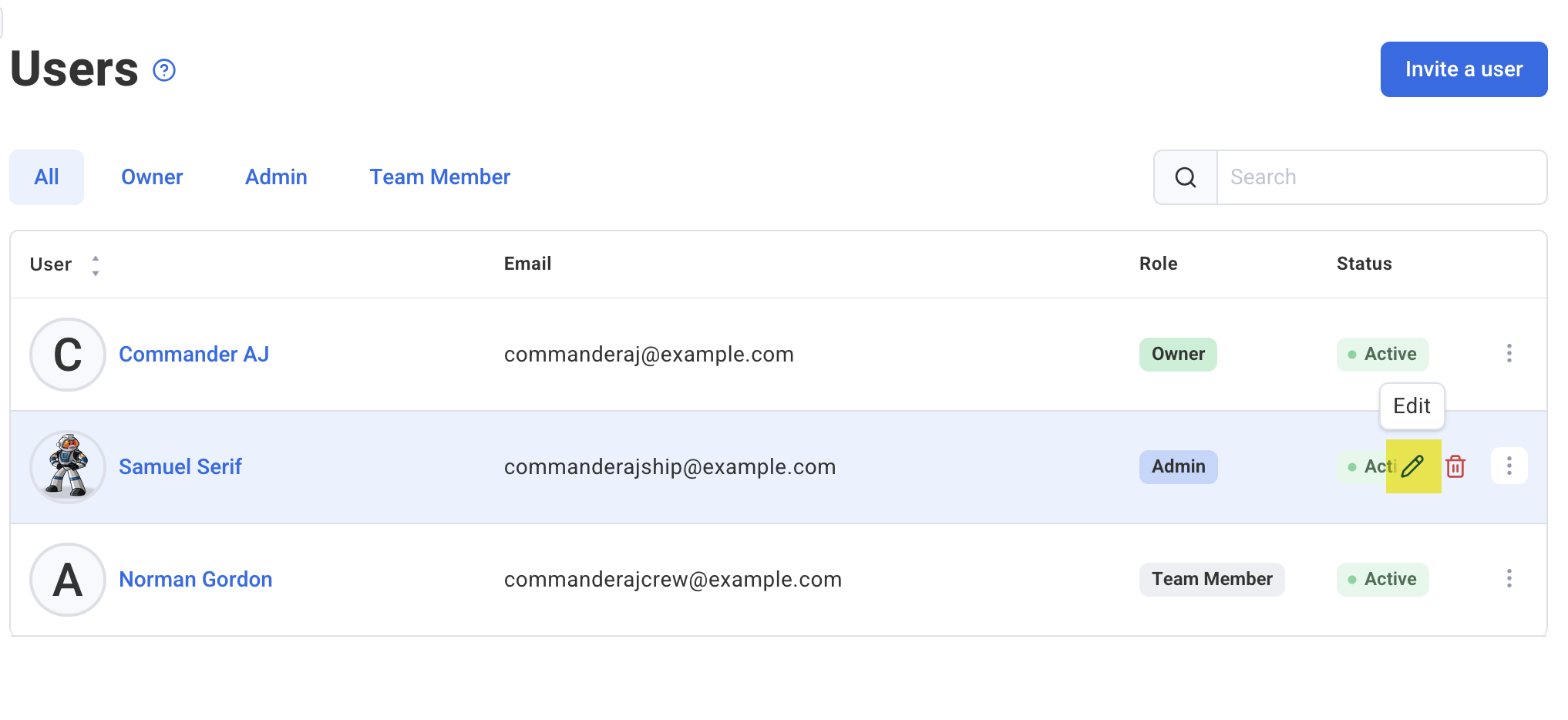Click the Invite a user button
Image resolution: width=1568 pixels, height=720 pixels.
(1464, 69)
